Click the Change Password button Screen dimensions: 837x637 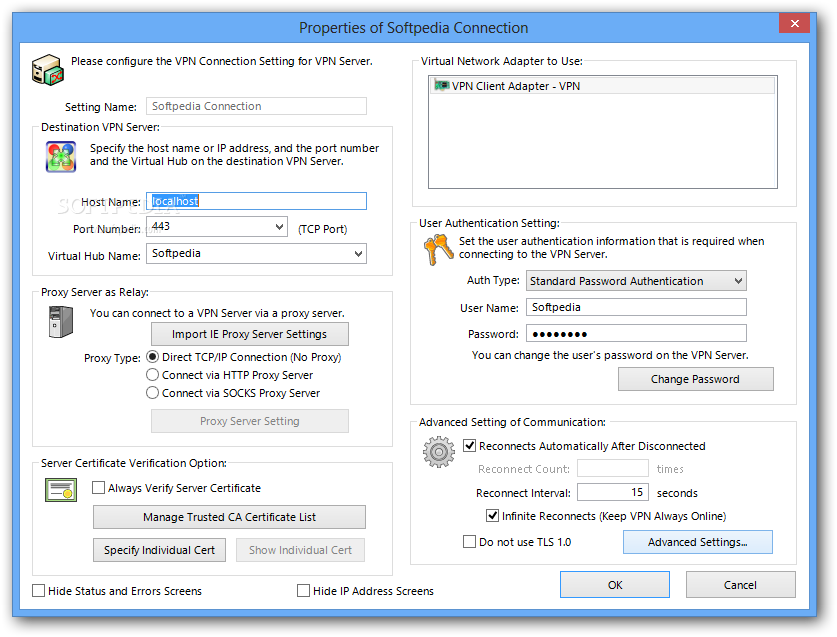point(696,379)
